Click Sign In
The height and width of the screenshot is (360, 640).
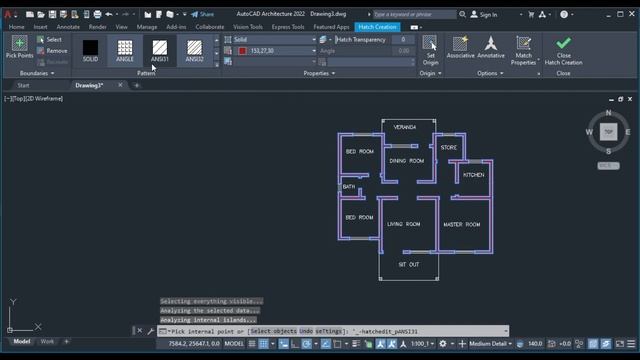click(484, 14)
